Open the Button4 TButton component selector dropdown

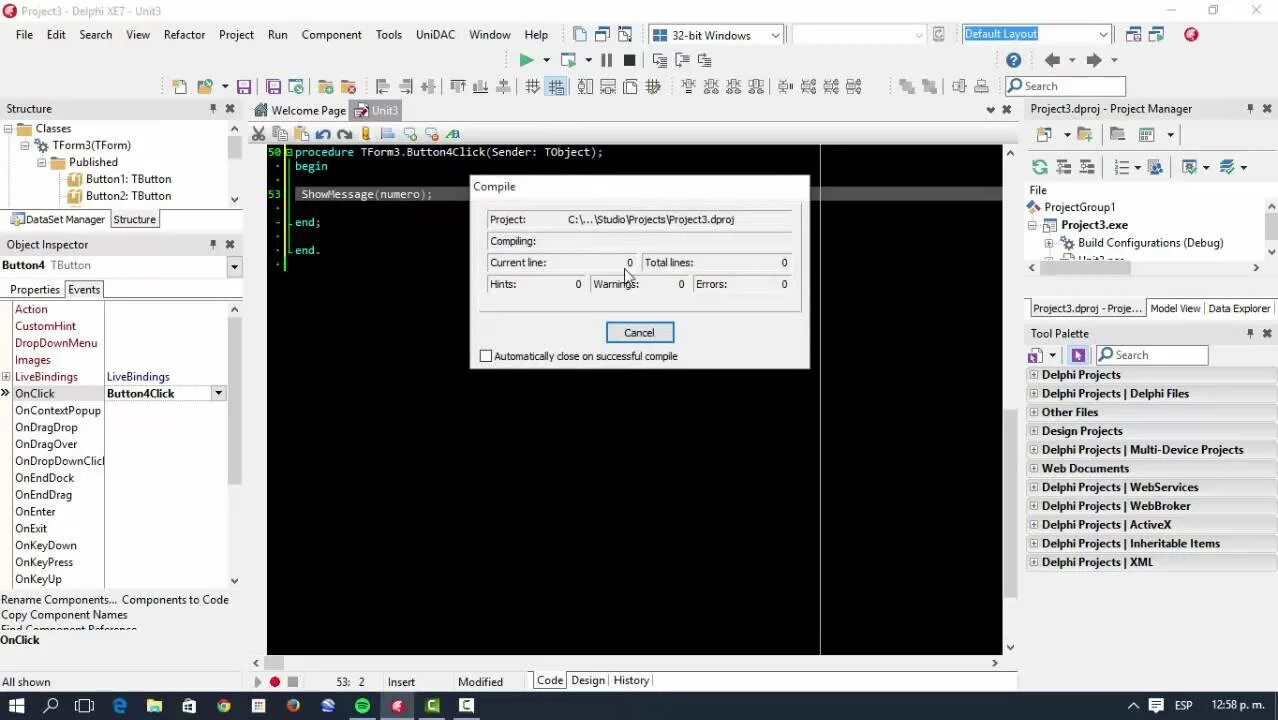point(234,266)
